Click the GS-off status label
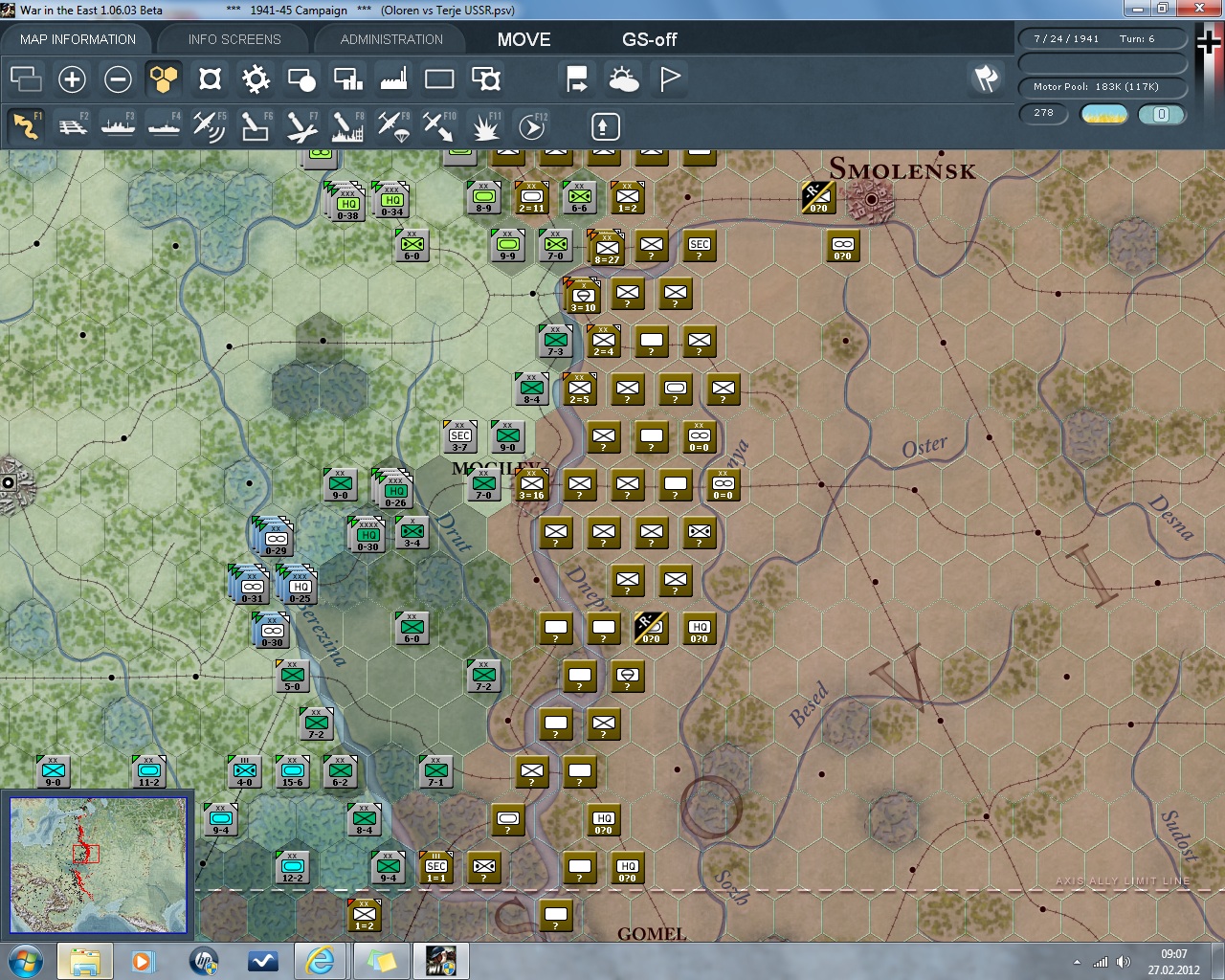 [649, 39]
